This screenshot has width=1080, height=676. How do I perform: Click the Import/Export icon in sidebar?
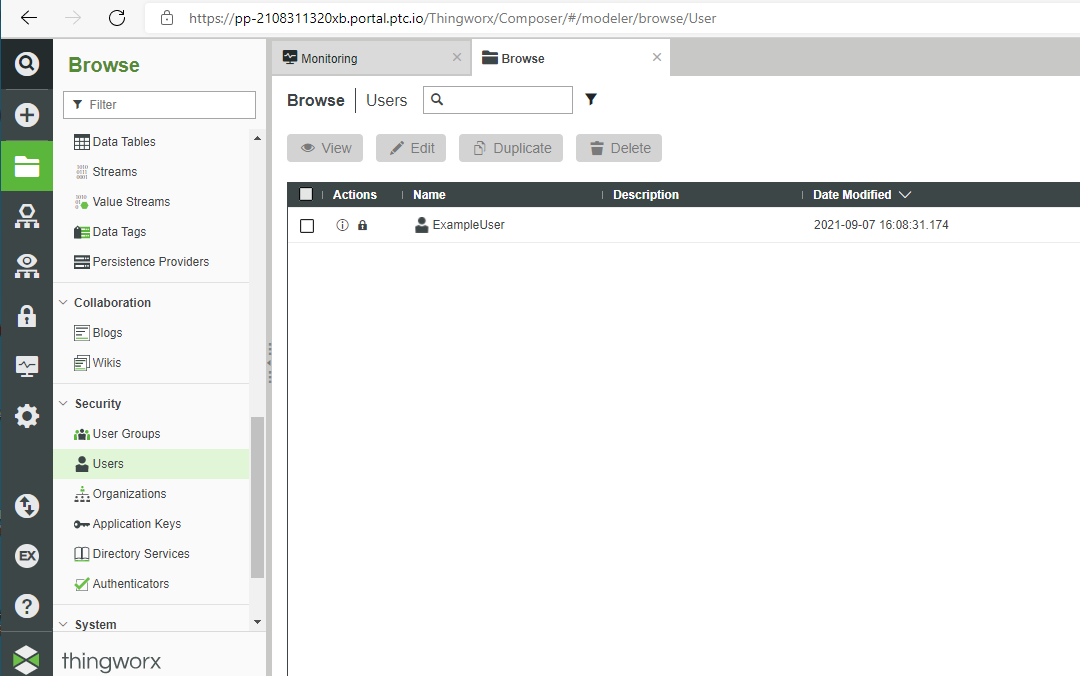26,505
